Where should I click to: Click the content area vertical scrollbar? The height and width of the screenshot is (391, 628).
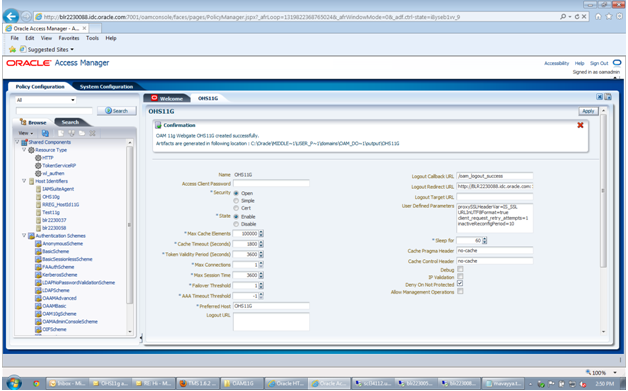click(603, 191)
